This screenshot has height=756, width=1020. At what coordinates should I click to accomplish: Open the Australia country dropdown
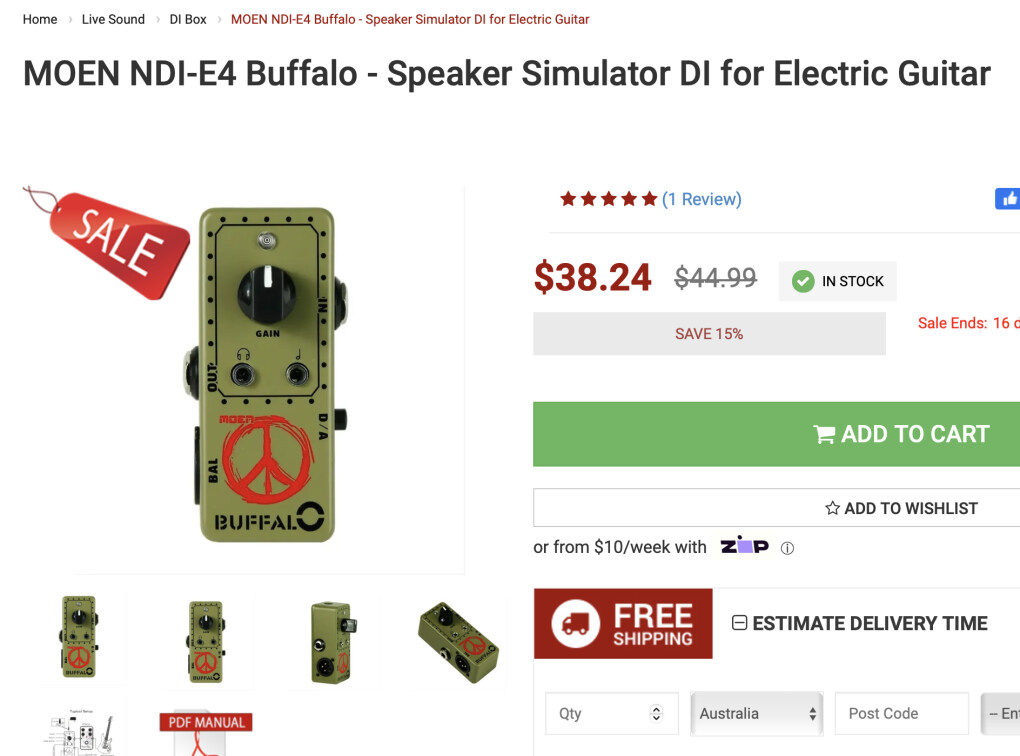[756, 714]
